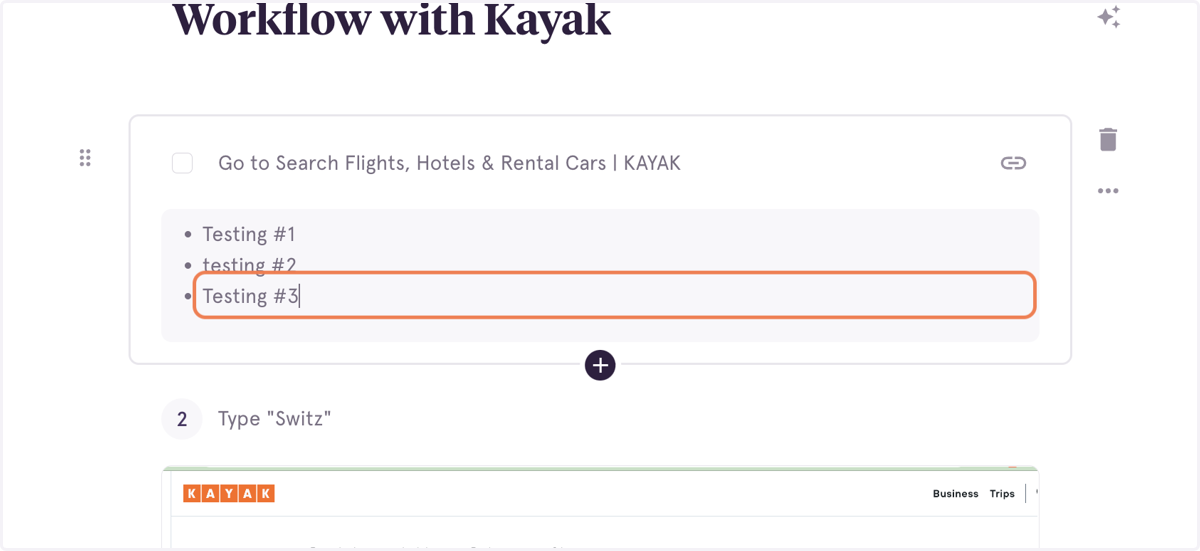The width and height of the screenshot is (1200, 551).
Task: Click the orange KAYAK logo in the screenshot
Action: [229, 494]
